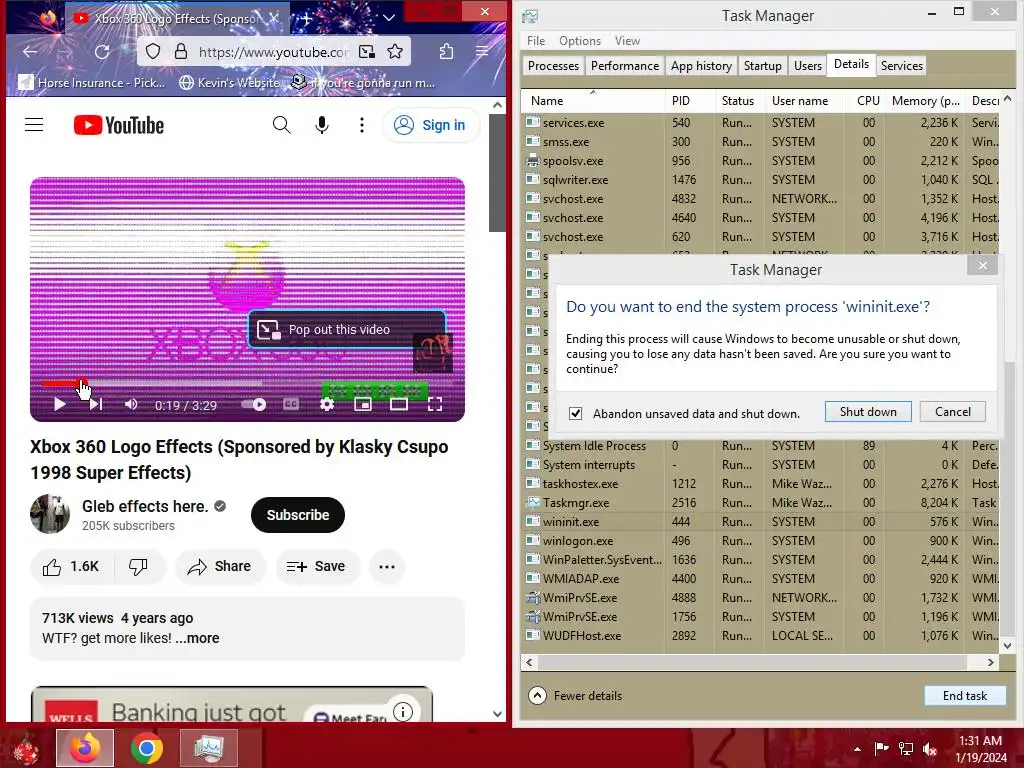Open Kevin's Website bookmark
Screen dimensions: 1024x768
click(231, 83)
